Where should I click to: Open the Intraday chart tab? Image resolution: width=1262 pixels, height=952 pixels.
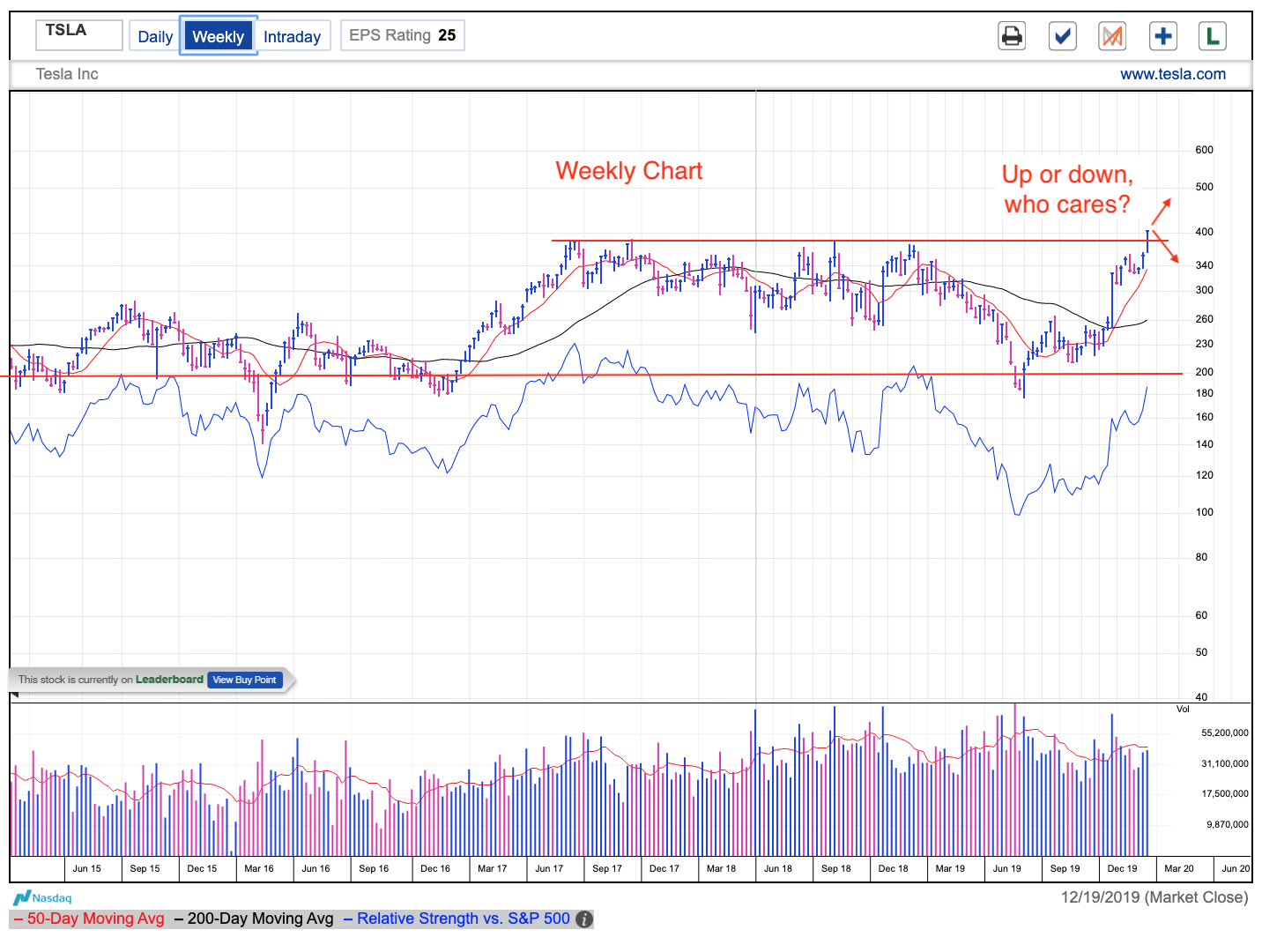[293, 36]
